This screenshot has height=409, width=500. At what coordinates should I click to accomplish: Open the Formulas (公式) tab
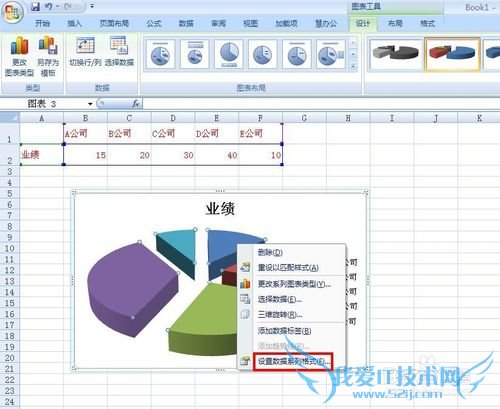tap(154, 23)
